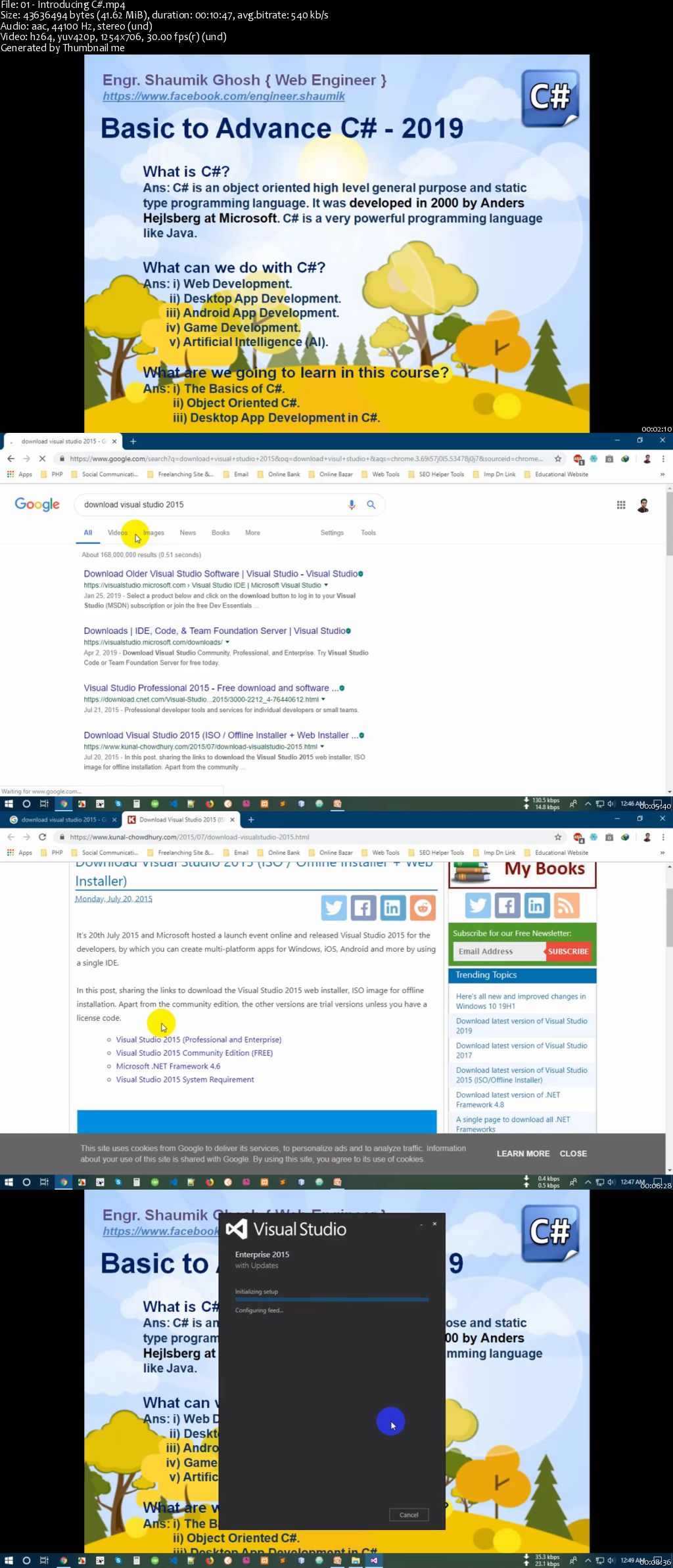
Task: Click the Visual Studio icon in bottom taskbar
Action: (x=373, y=1560)
